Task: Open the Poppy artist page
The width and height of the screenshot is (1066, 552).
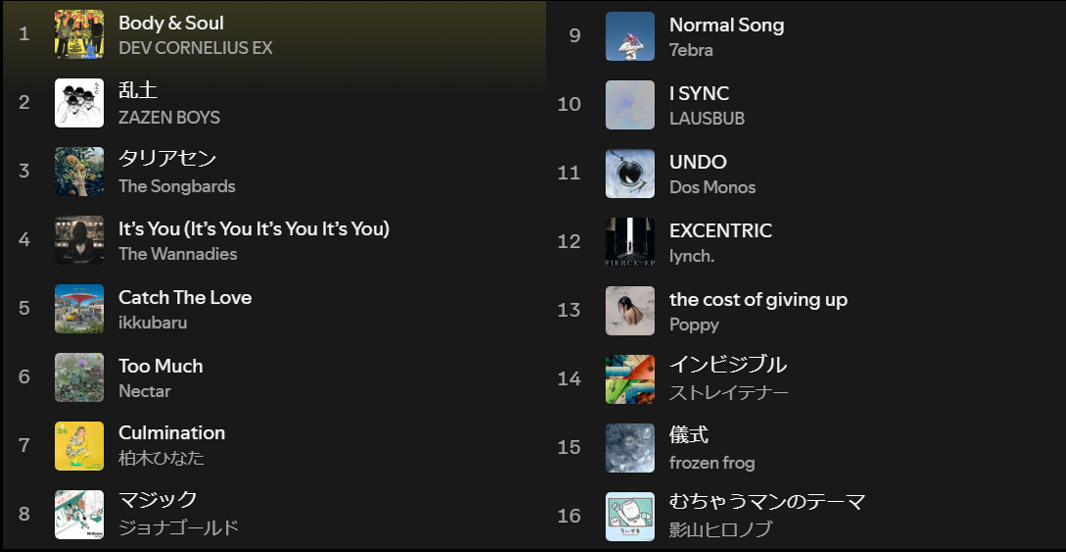Action: coord(693,324)
